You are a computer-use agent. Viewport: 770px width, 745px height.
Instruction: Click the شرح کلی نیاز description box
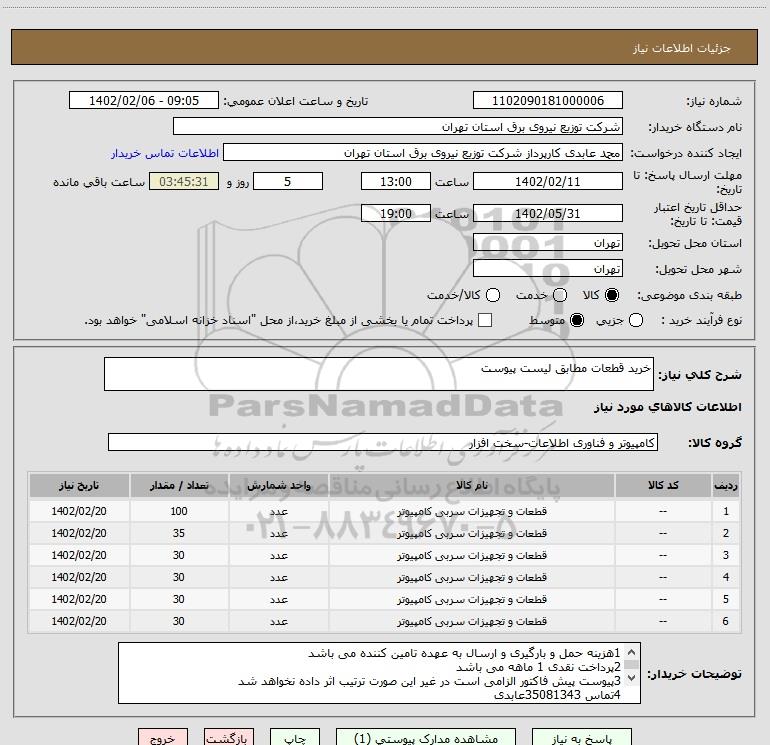click(x=379, y=374)
